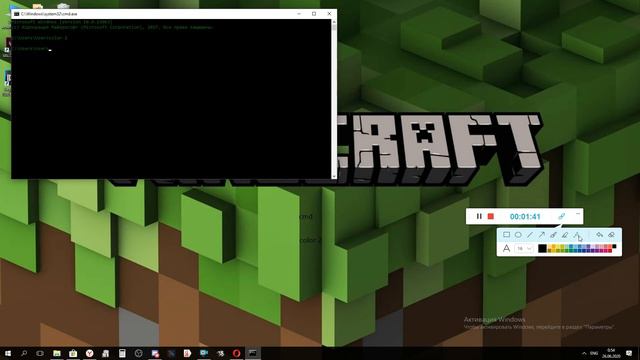Open the Calculator taskbar icon
Image resolution: width=640 pixels, height=360 pixels.
pos(122,353)
